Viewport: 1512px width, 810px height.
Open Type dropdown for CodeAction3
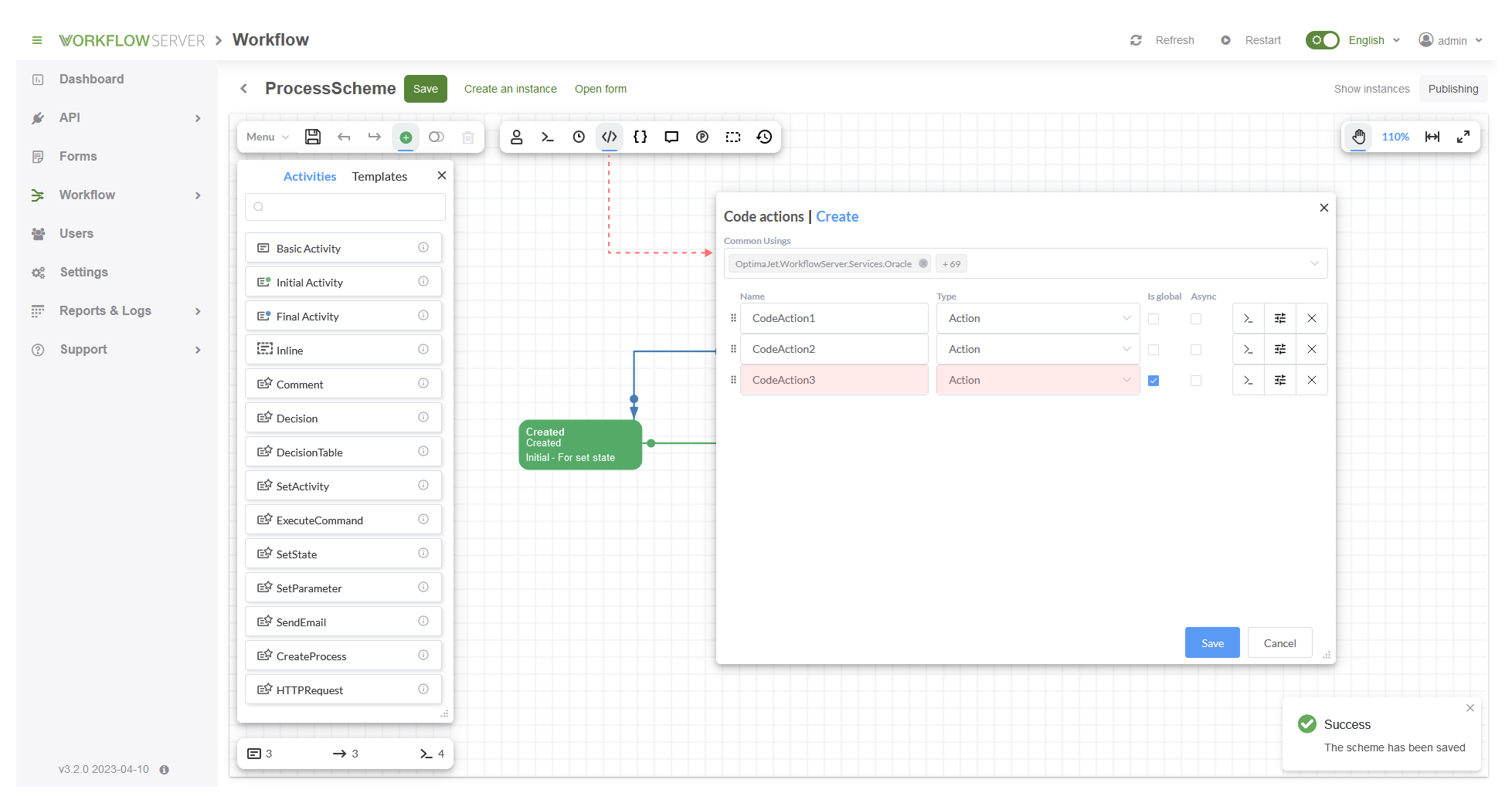pos(1038,380)
